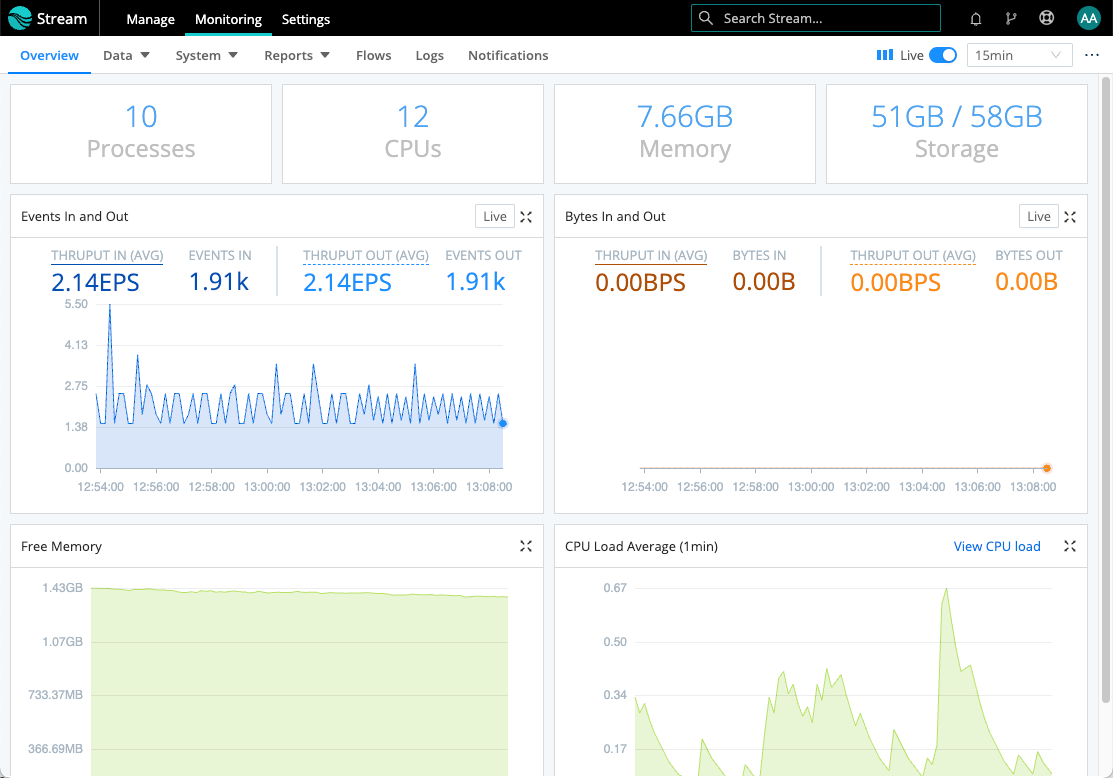
Task: Open the notifications bell icon
Action: [x=975, y=18]
